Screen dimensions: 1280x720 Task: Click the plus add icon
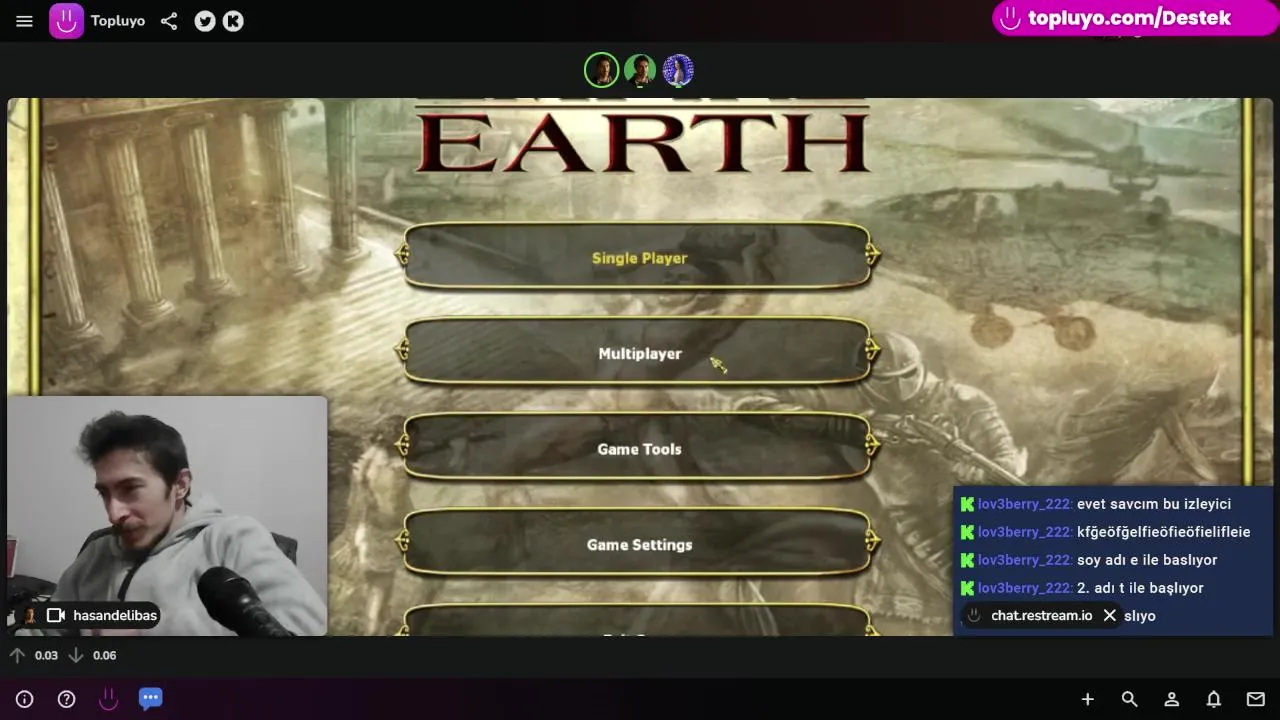coord(1087,699)
